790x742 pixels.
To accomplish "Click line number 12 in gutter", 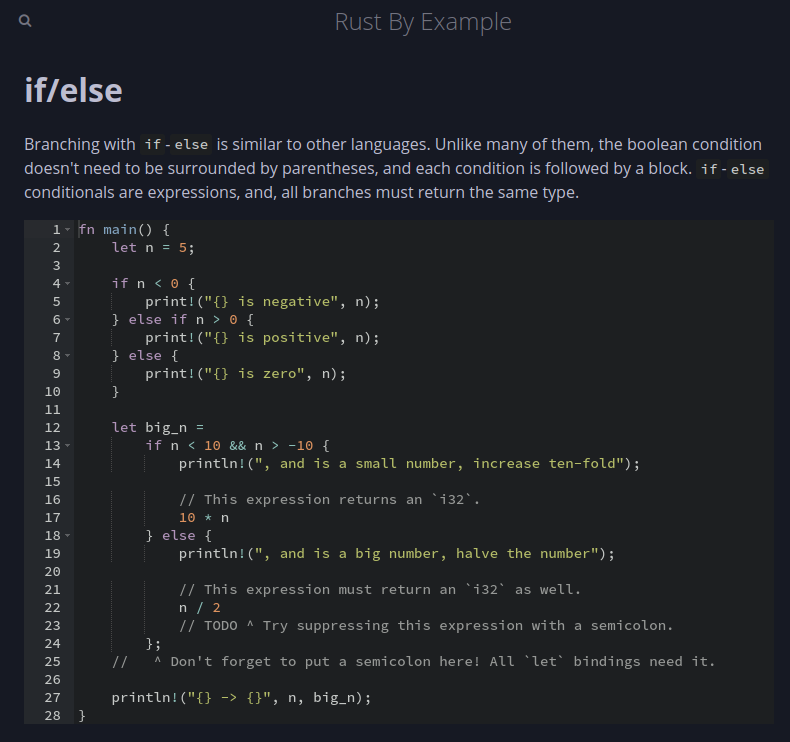I will pos(52,428).
